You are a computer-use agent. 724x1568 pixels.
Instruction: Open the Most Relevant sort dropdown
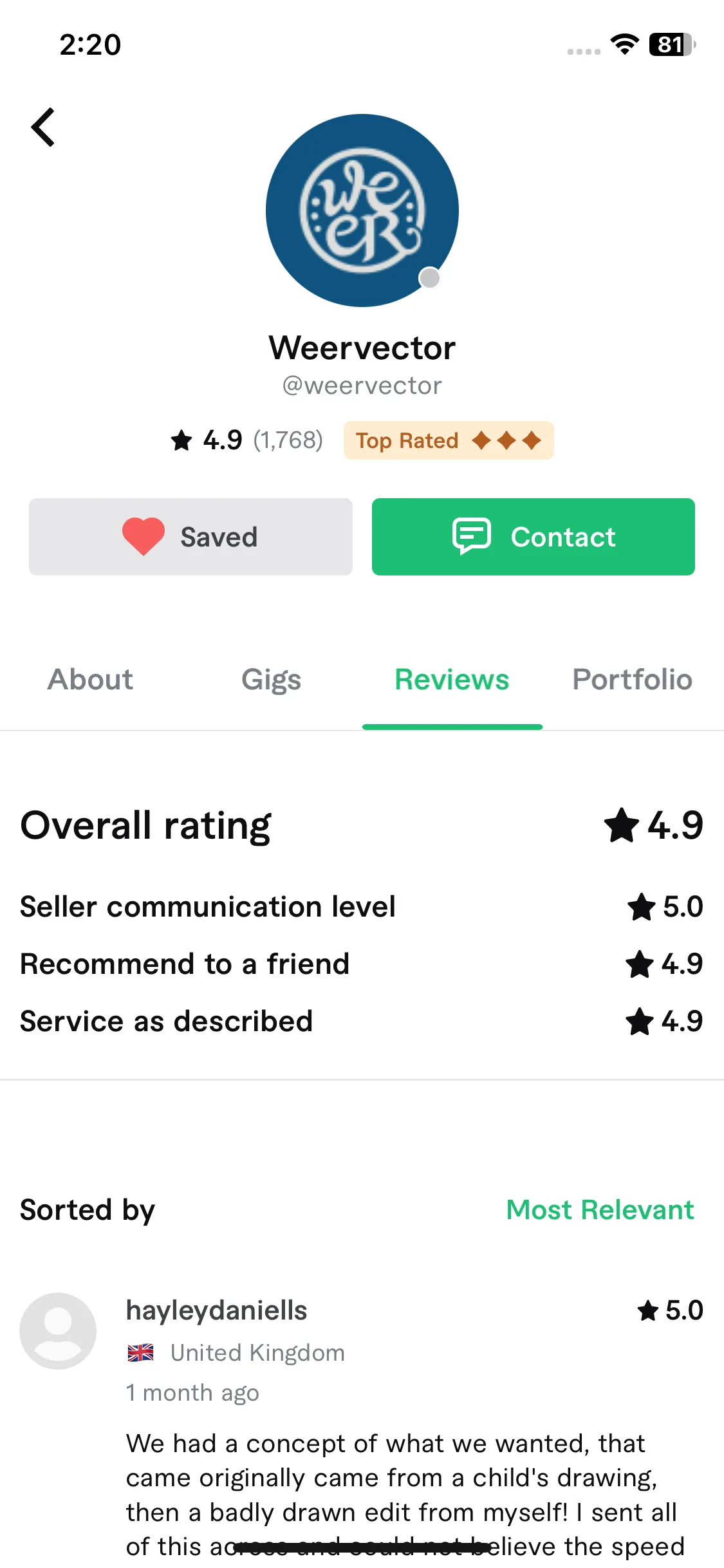point(600,1209)
